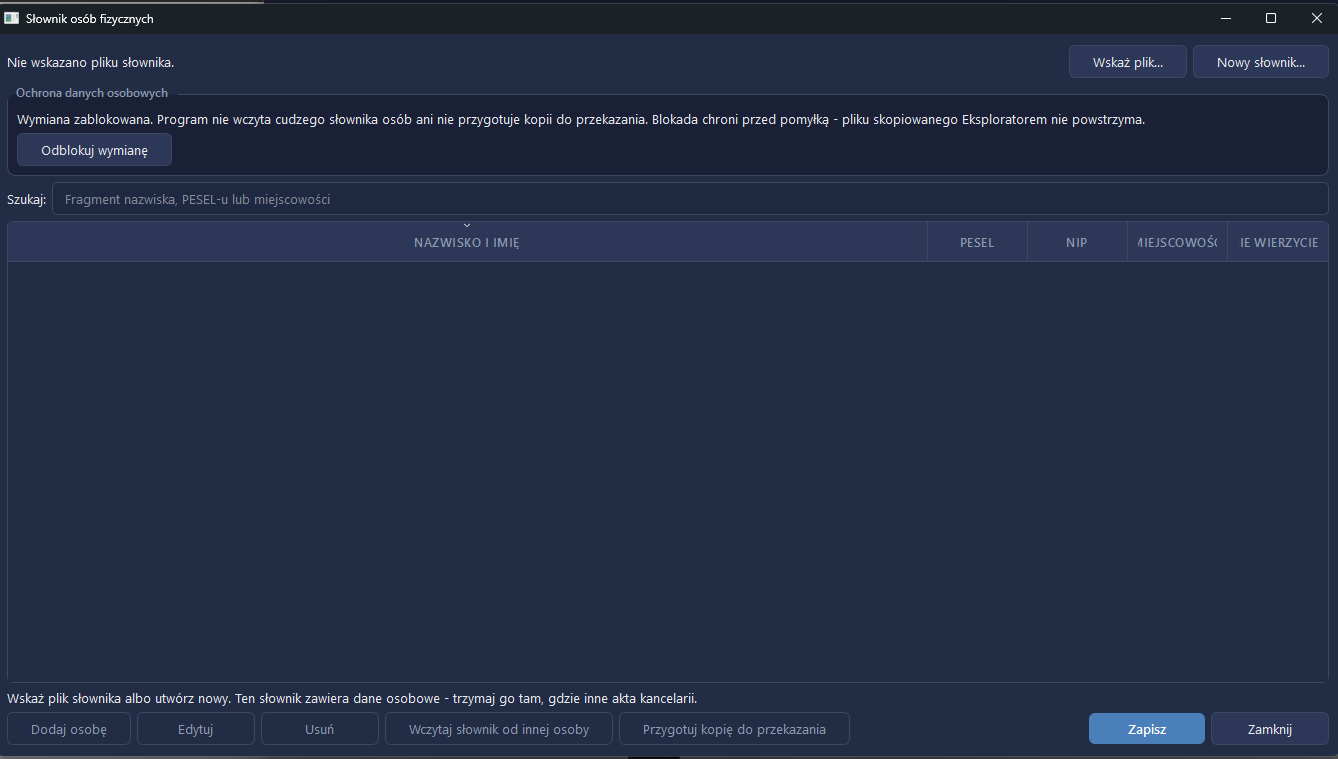Maximize the Słownik osób fizycznych window
Screen dimensions: 1338x759
pyautogui.click(x=1271, y=18)
